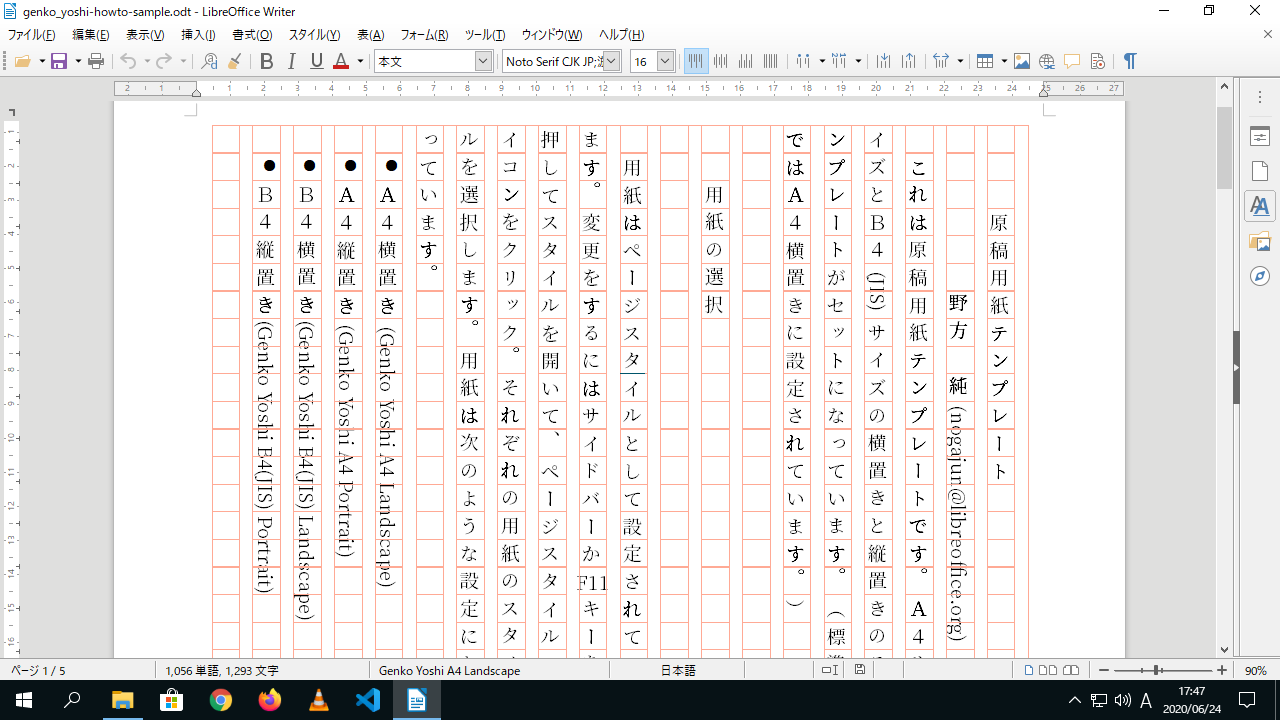
Task: Open the 書式(O) menu
Action: 252,35
